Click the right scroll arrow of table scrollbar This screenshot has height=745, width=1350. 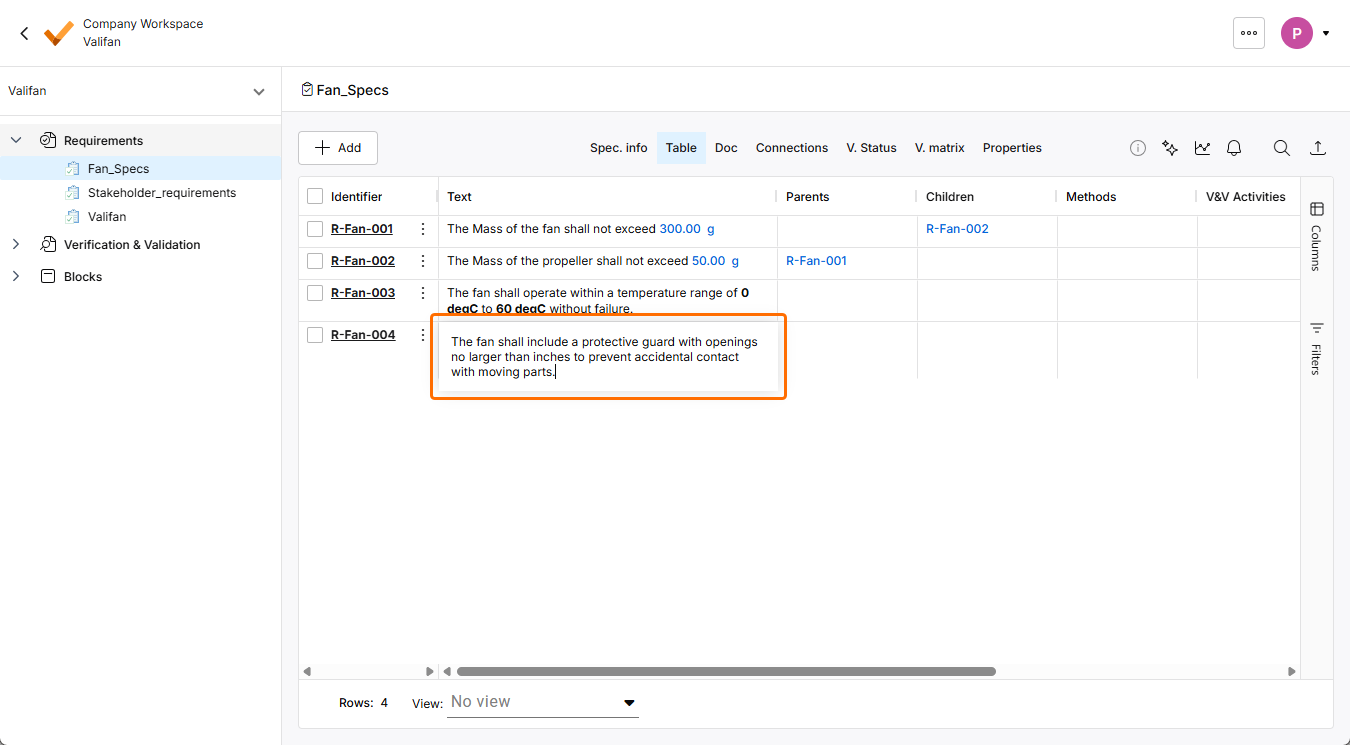pos(1292,672)
